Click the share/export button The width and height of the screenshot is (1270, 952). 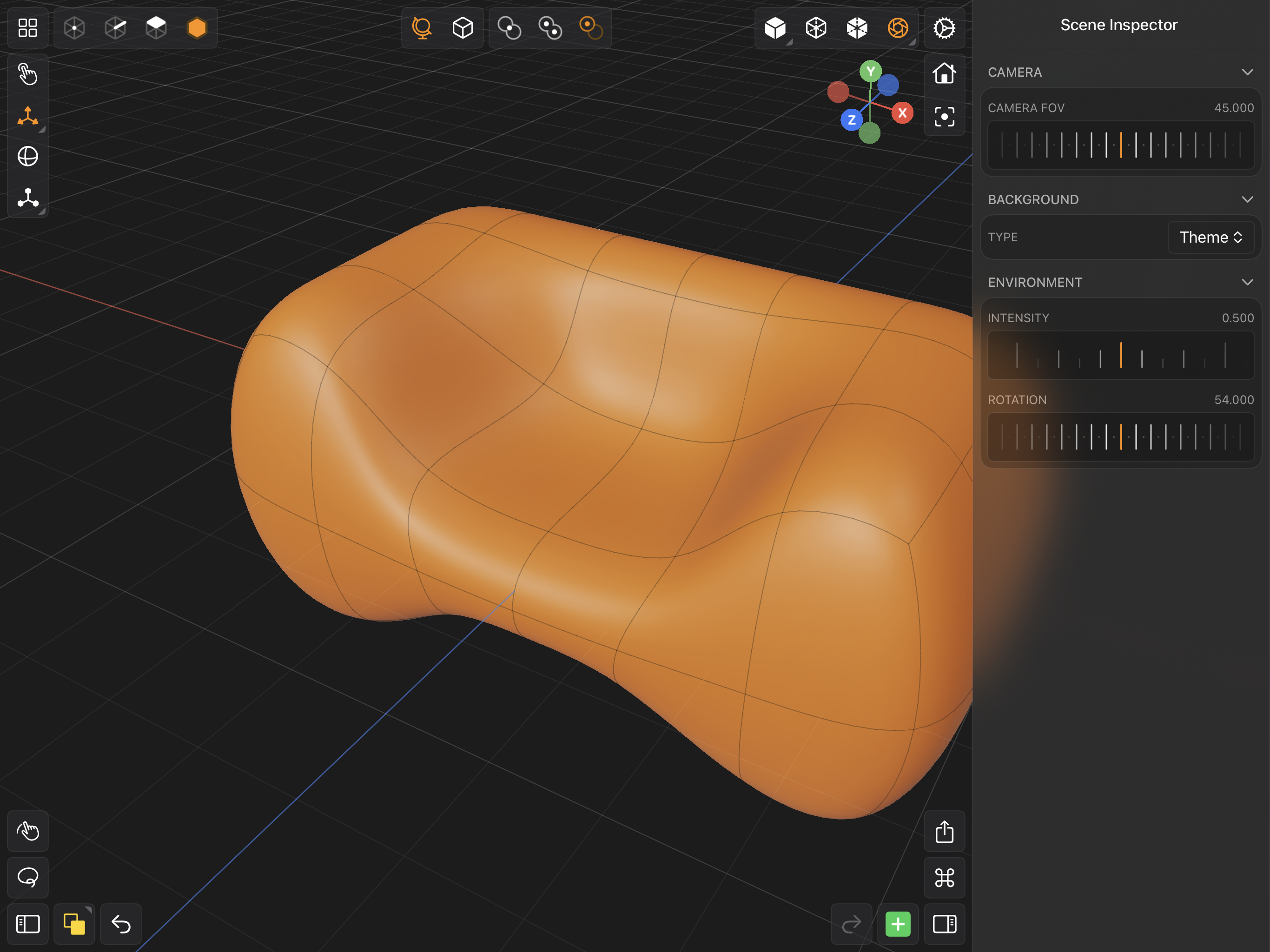(945, 832)
